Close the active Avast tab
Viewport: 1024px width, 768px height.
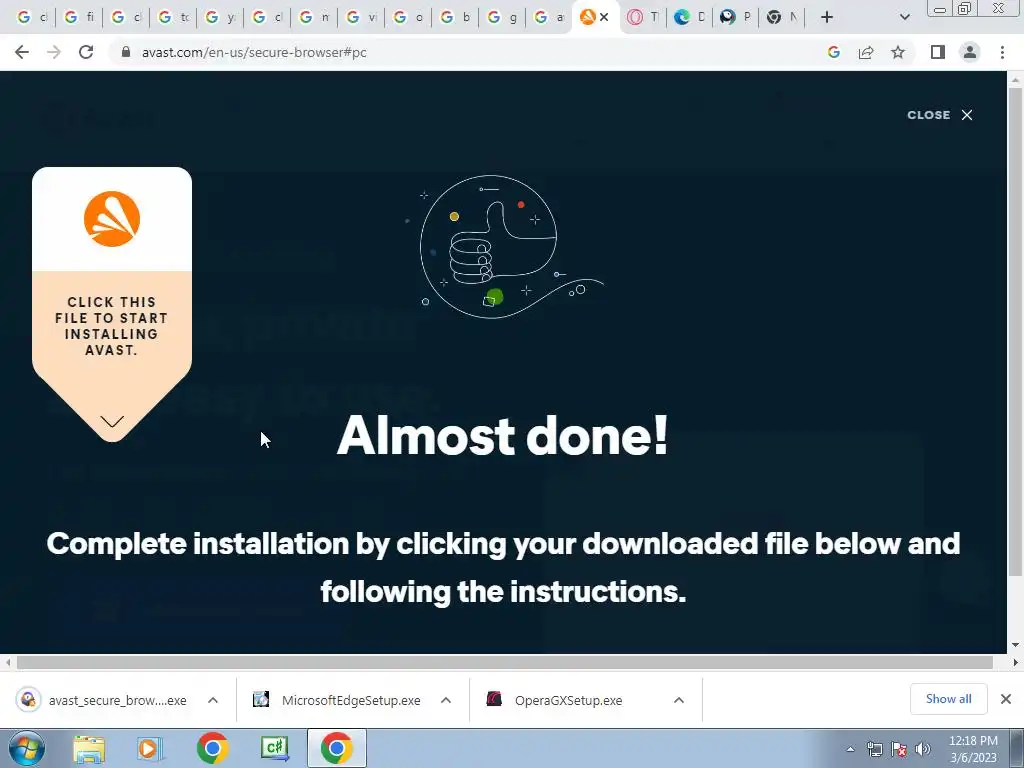(x=604, y=17)
